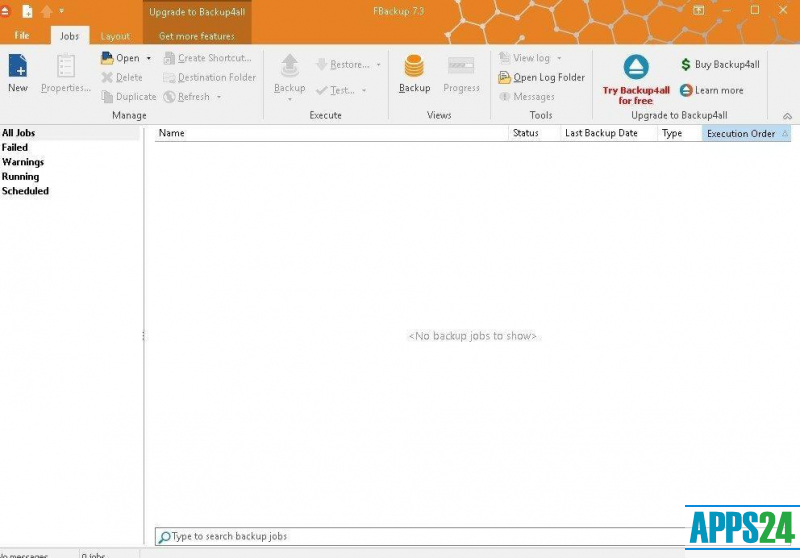Open the job Properties icon
Image resolution: width=800 pixels, height=558 pixels.
click(66, 66)
